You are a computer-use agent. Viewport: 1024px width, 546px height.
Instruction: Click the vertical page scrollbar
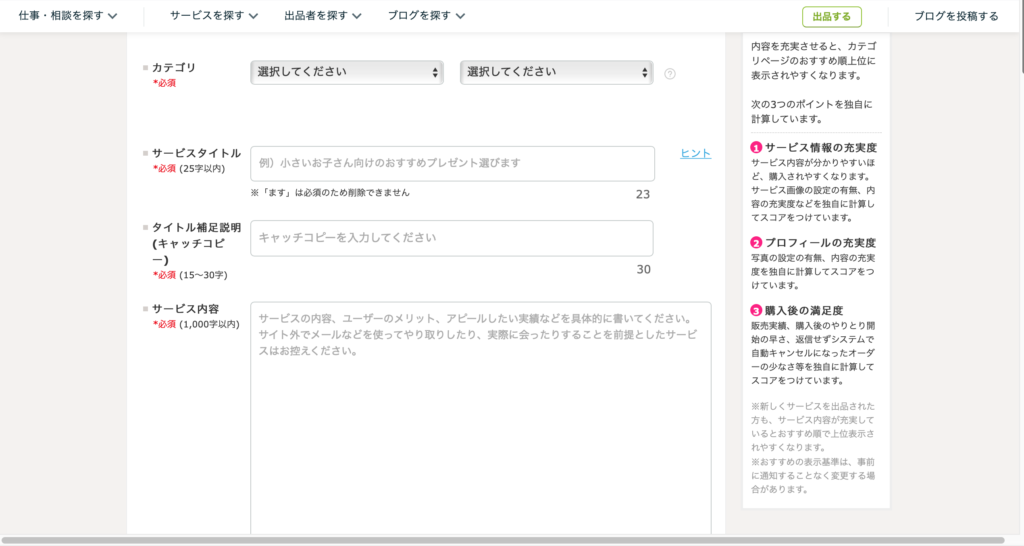coord(1018,40)
